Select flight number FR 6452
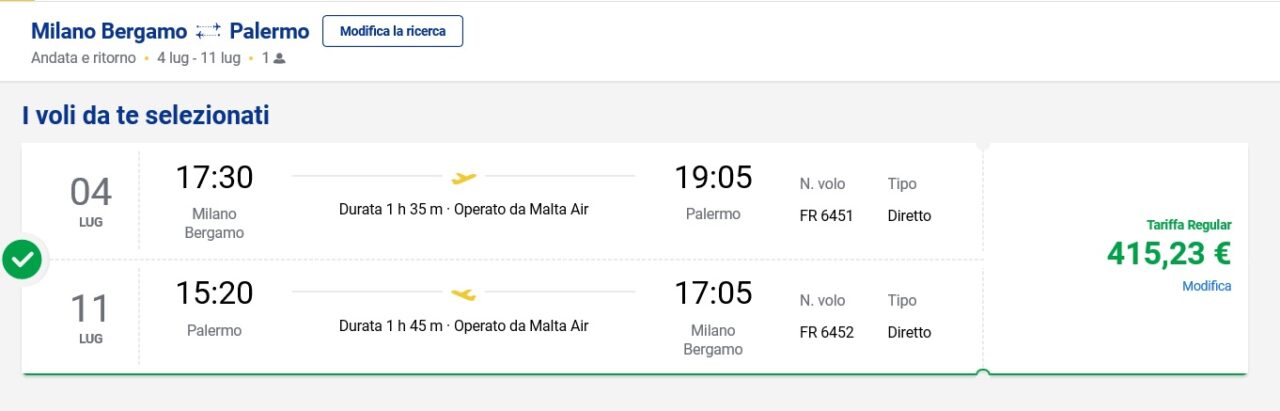Screen dimensions: 1280x411 point(826,332)
